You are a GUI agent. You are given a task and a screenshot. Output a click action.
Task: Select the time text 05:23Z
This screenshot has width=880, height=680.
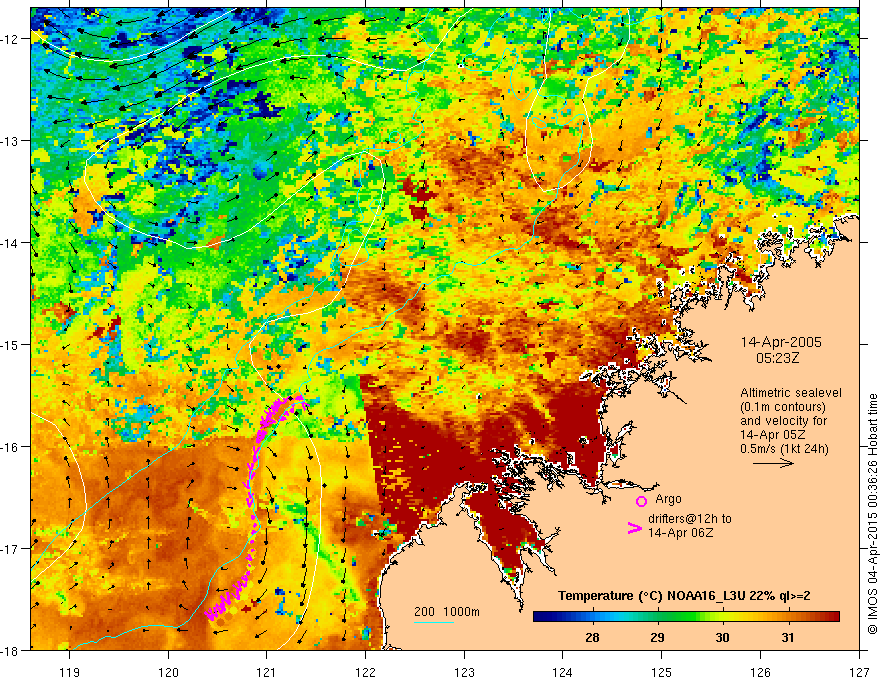pos(777,358)
